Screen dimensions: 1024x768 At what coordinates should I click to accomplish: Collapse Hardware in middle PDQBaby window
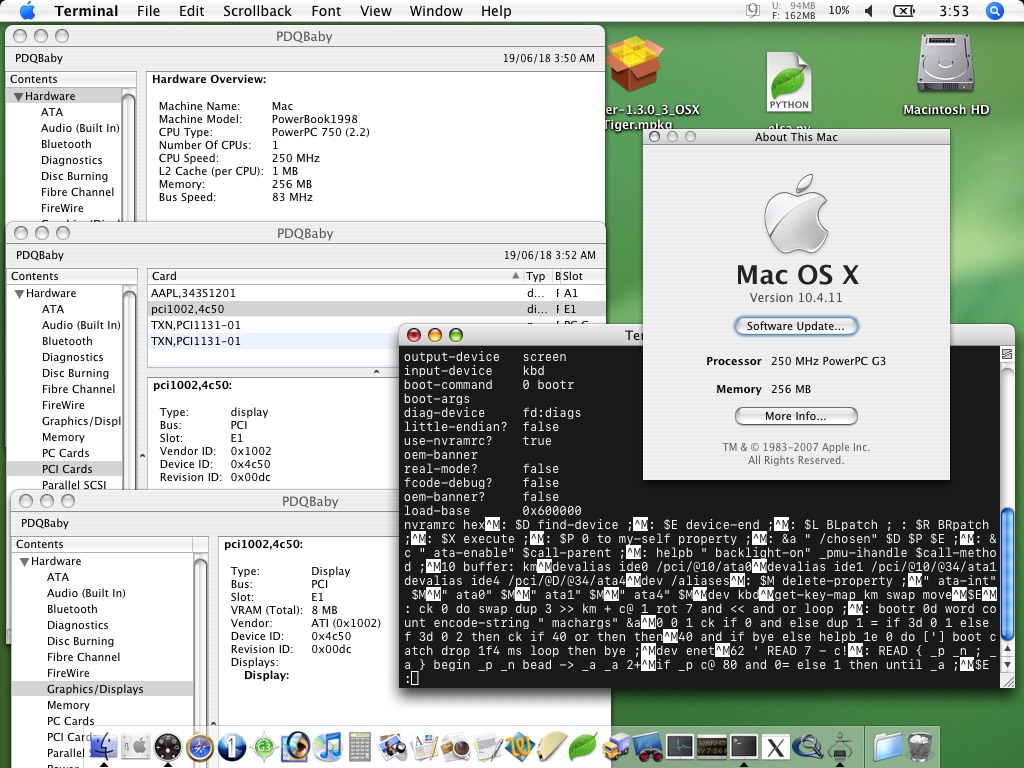(x=19, y=294)
